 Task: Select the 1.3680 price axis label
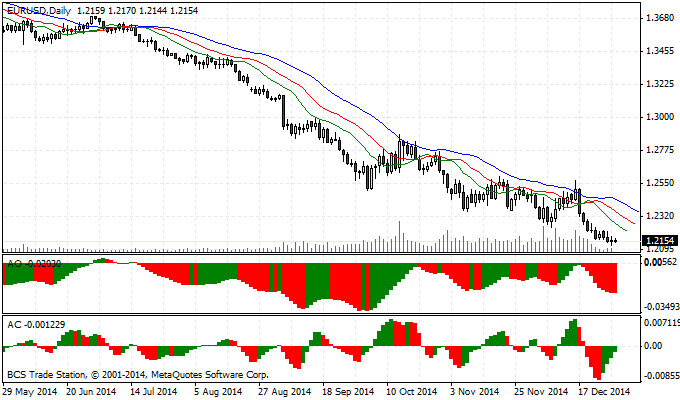click(660, 18)
